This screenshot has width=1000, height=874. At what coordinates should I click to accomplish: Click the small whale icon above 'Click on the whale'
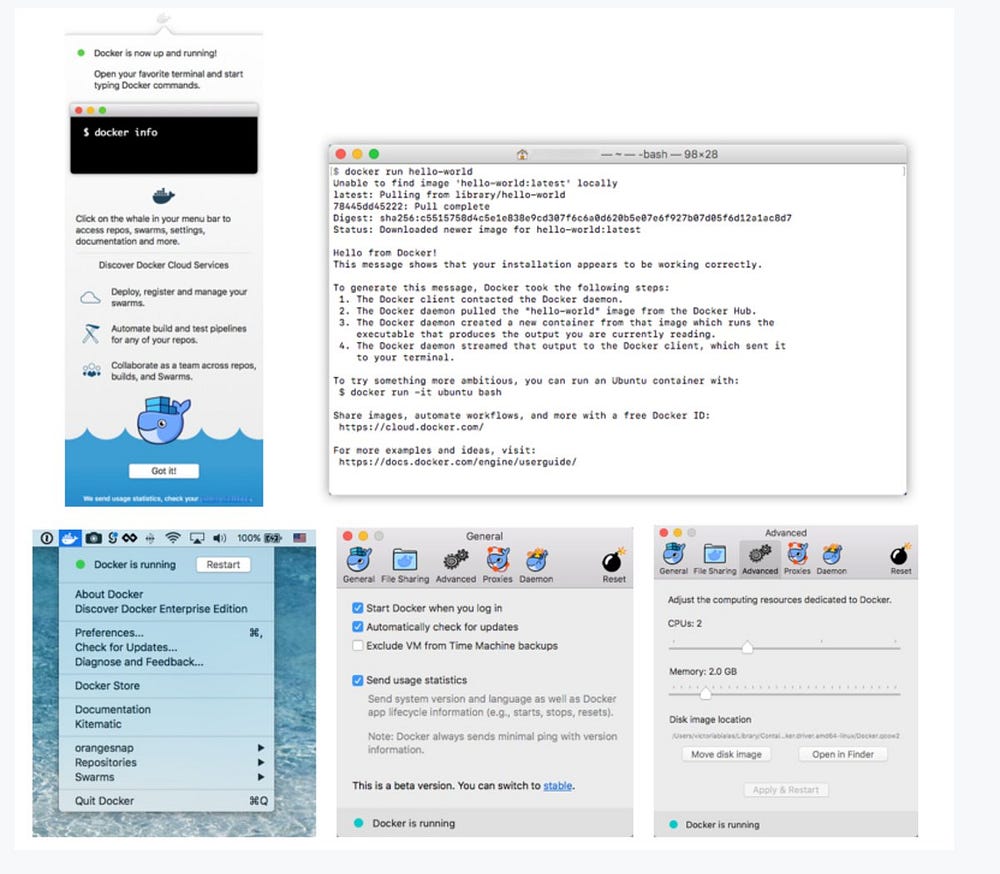(x=163, y=196)
